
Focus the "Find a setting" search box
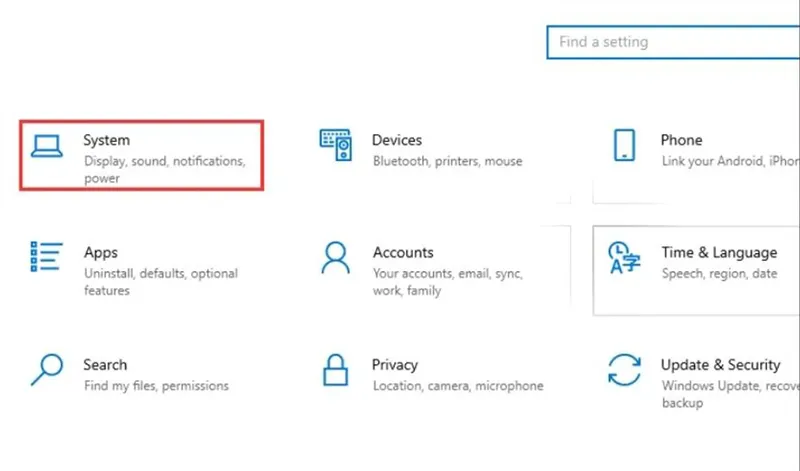click(x=672, y=43)
